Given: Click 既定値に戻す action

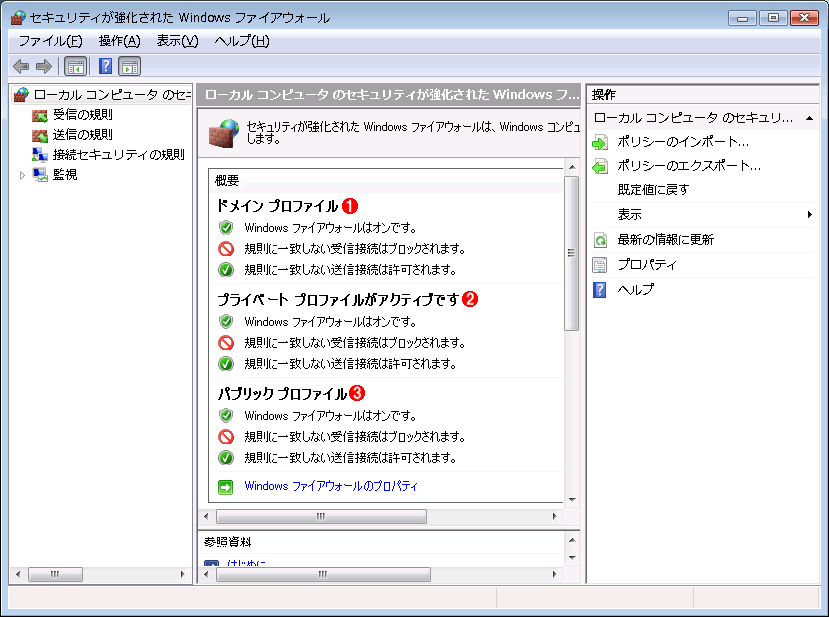Looking at the screenshot, I should click(x=653, y=190).
